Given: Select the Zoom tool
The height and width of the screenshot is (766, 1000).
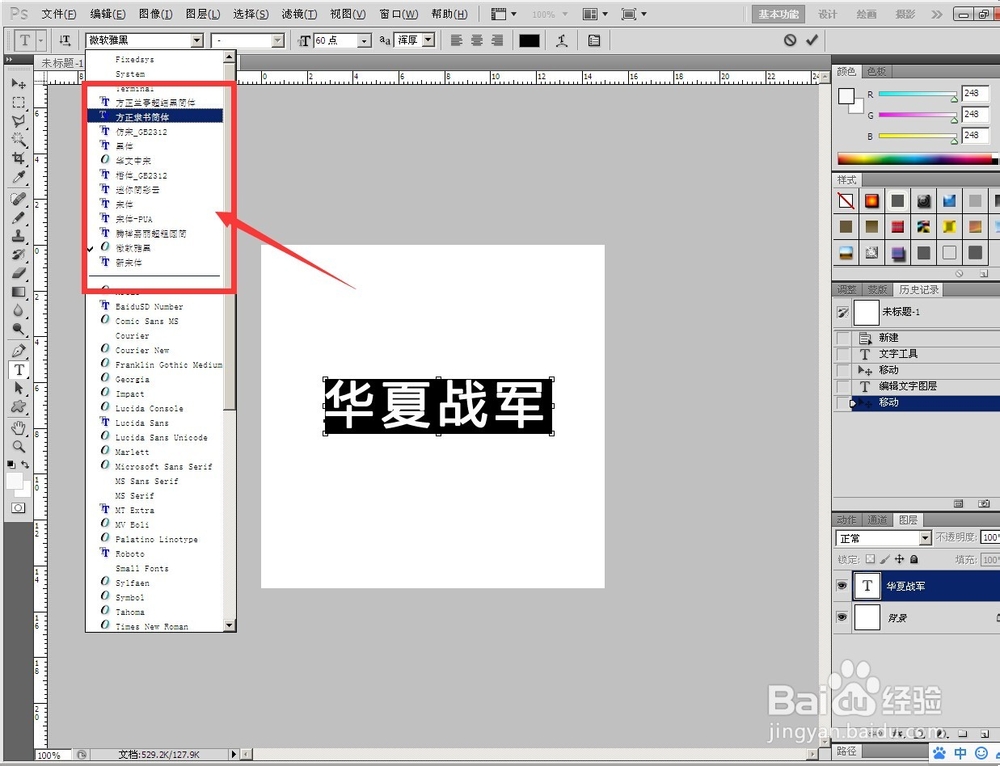Looking at the screenshot, I should 18,446.
